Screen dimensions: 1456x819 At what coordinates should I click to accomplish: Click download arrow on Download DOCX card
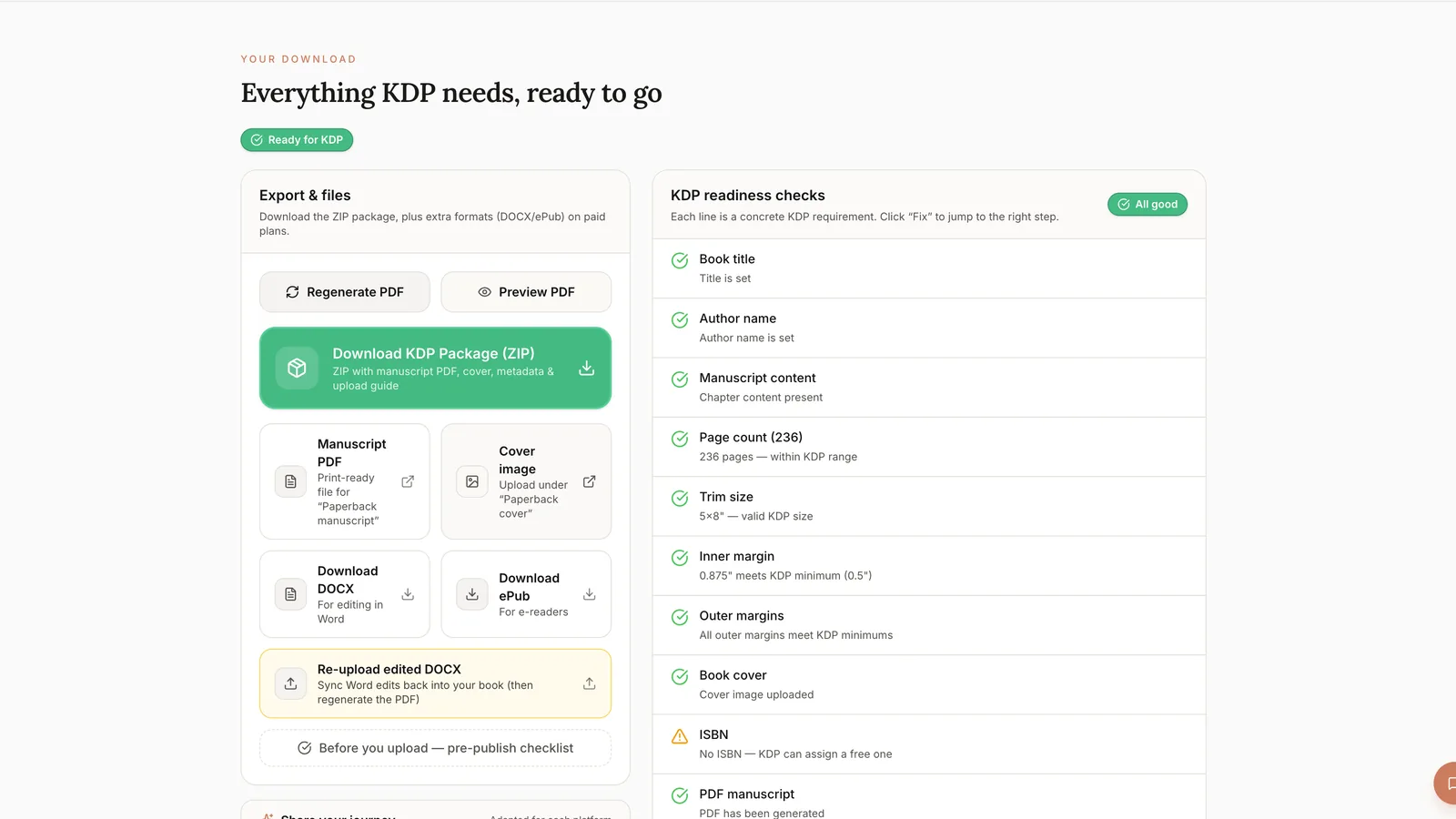[x=408, y=594]
